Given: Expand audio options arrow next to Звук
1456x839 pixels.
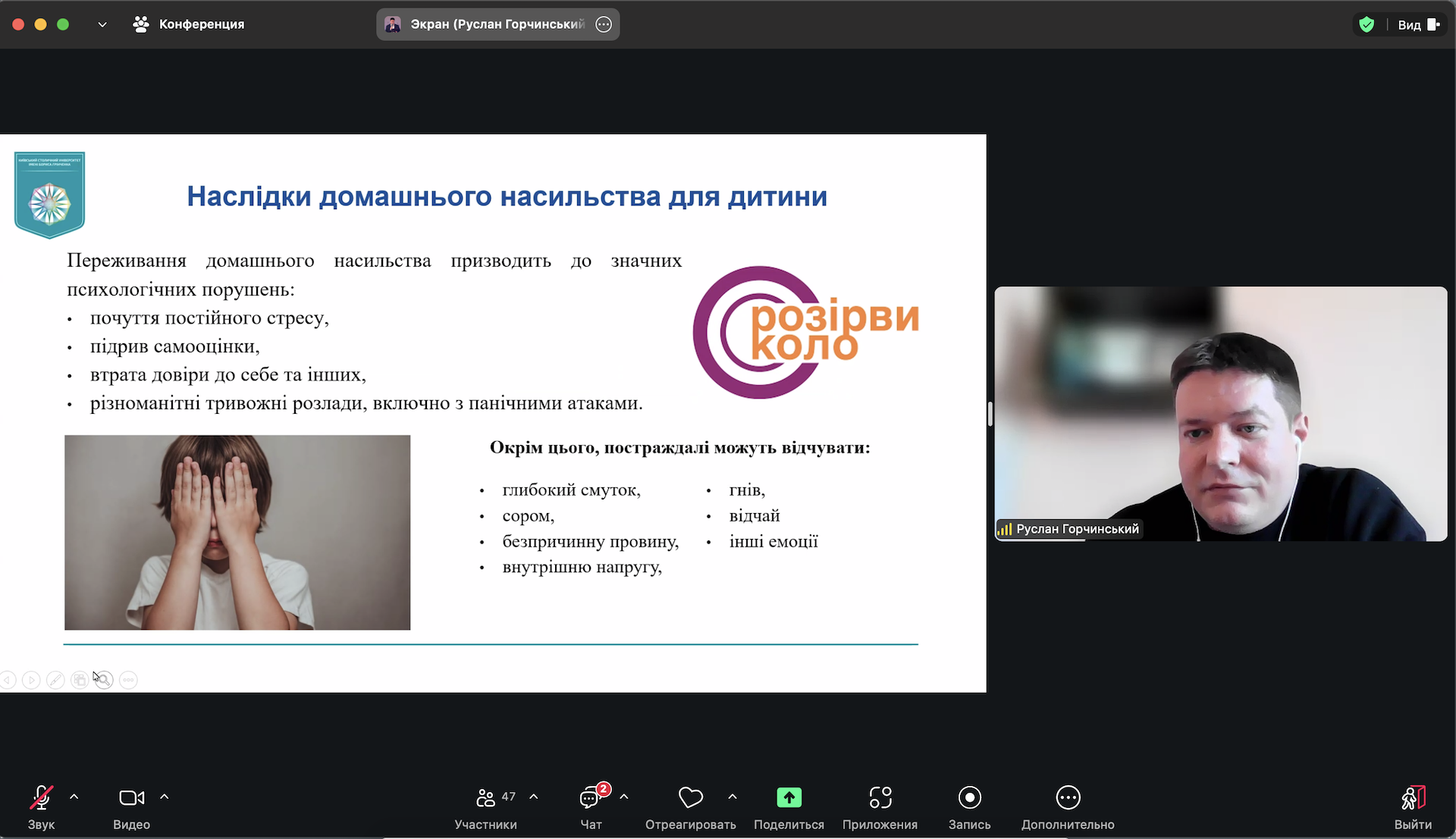Looking at the screenshot, I should (74, 797).
